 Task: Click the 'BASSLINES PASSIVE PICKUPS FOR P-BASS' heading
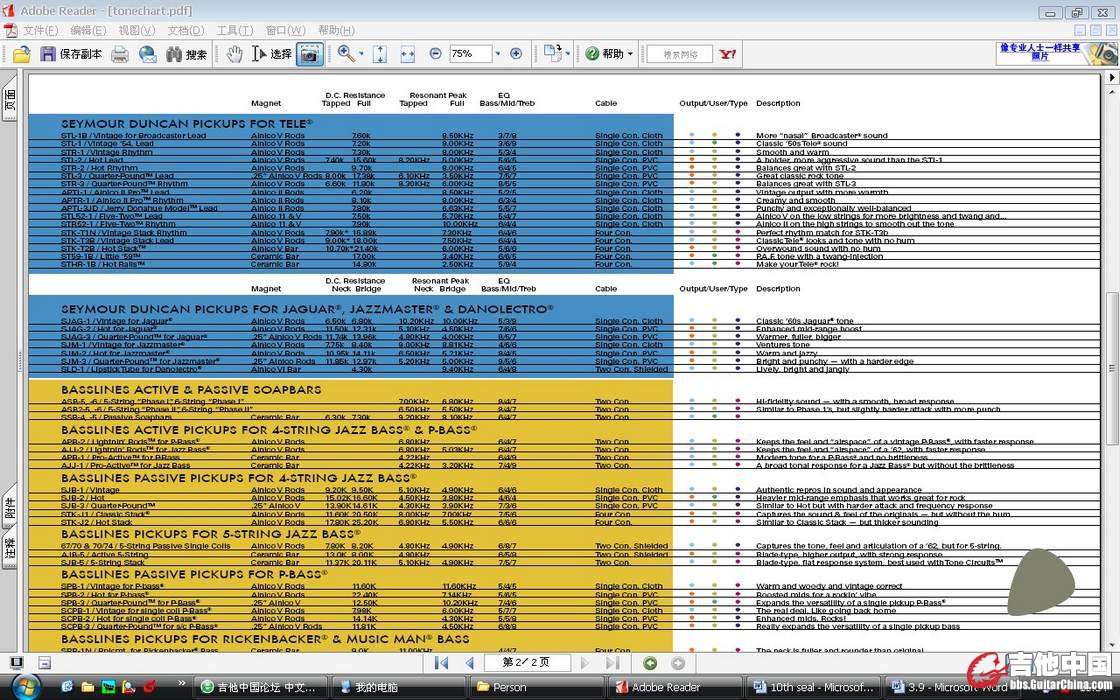coord(194,574)
